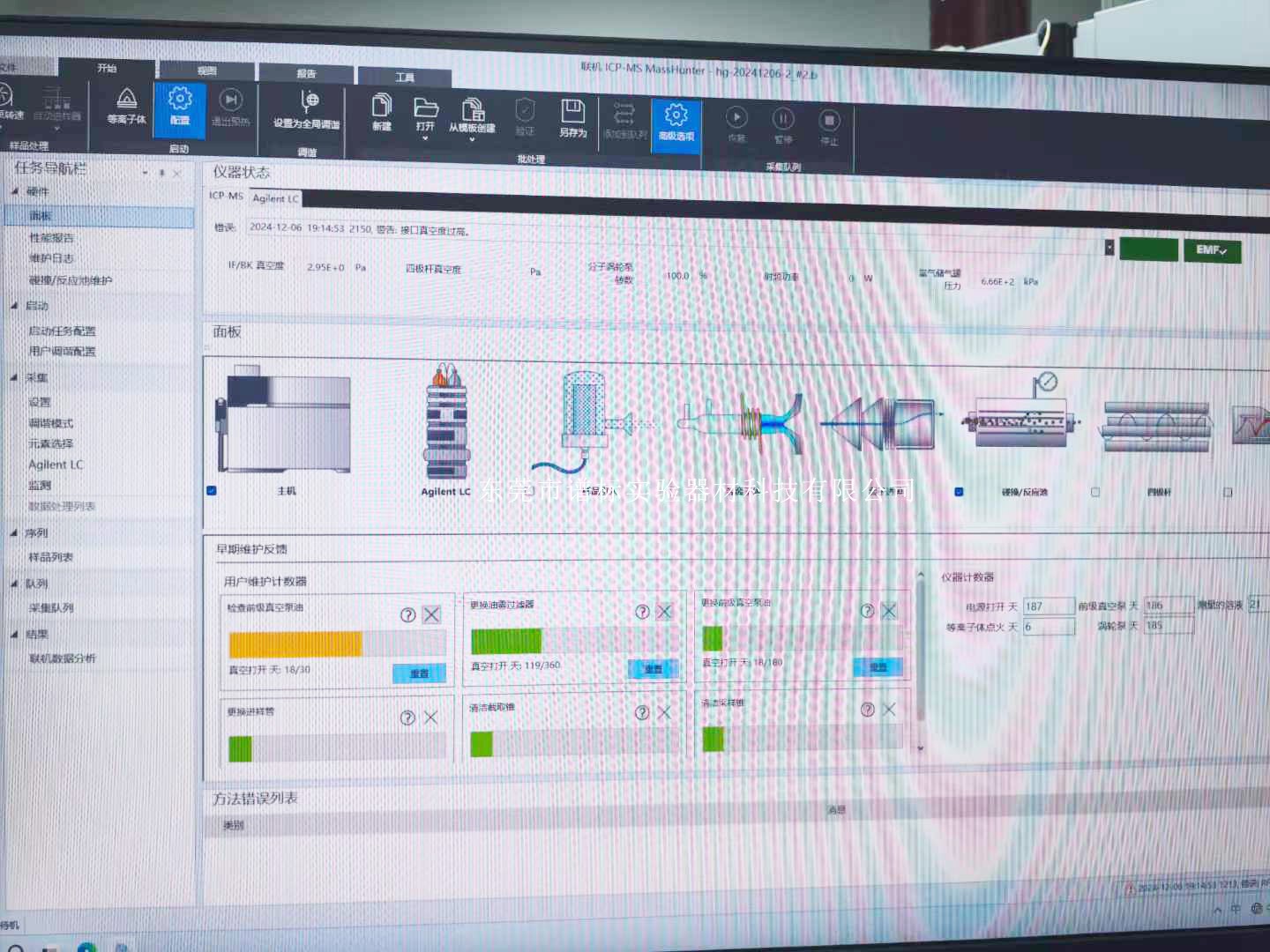Open 高级选项 advanced options gear icon
The image size is (1270, 952).
676,115
